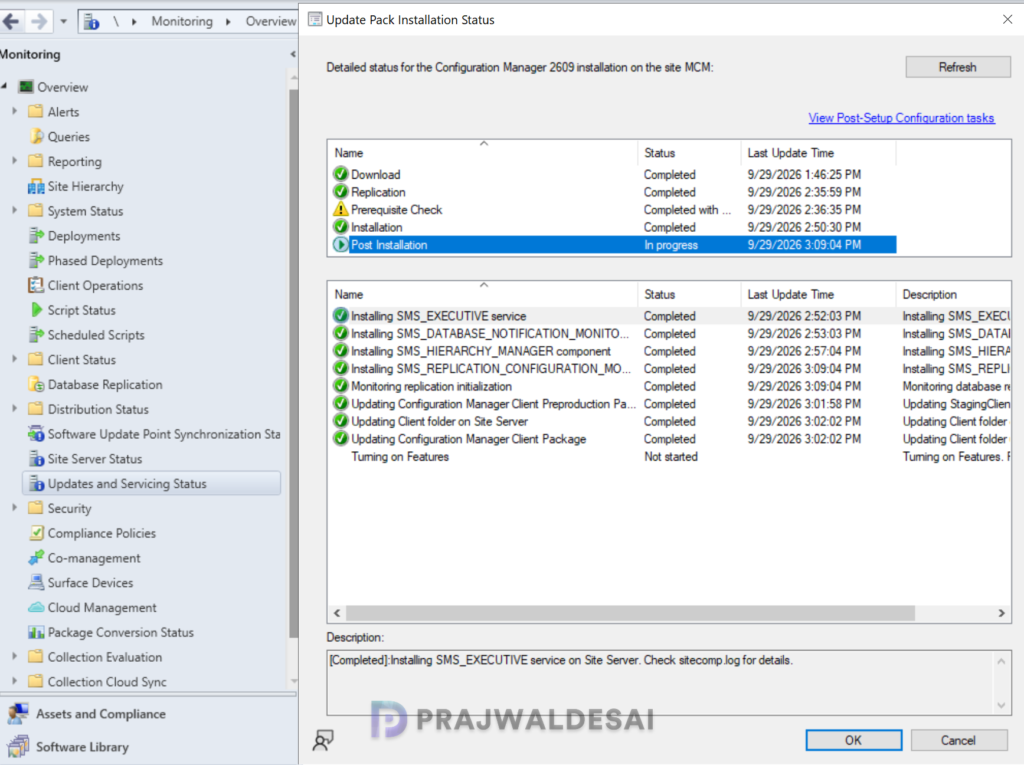Click horizontal scrollbar thumb in task list

(630, 613)
